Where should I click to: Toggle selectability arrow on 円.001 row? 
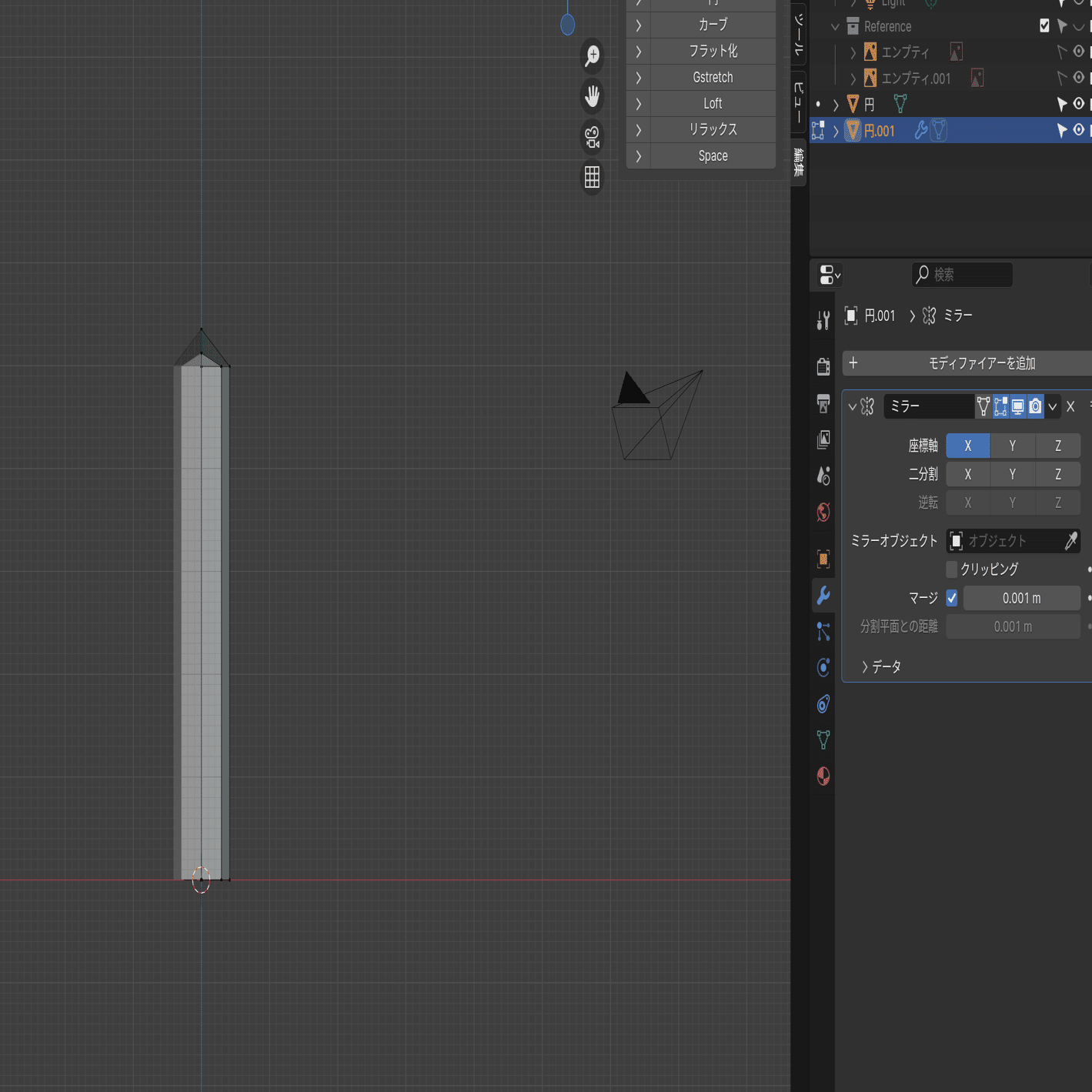click(1062, 130)
